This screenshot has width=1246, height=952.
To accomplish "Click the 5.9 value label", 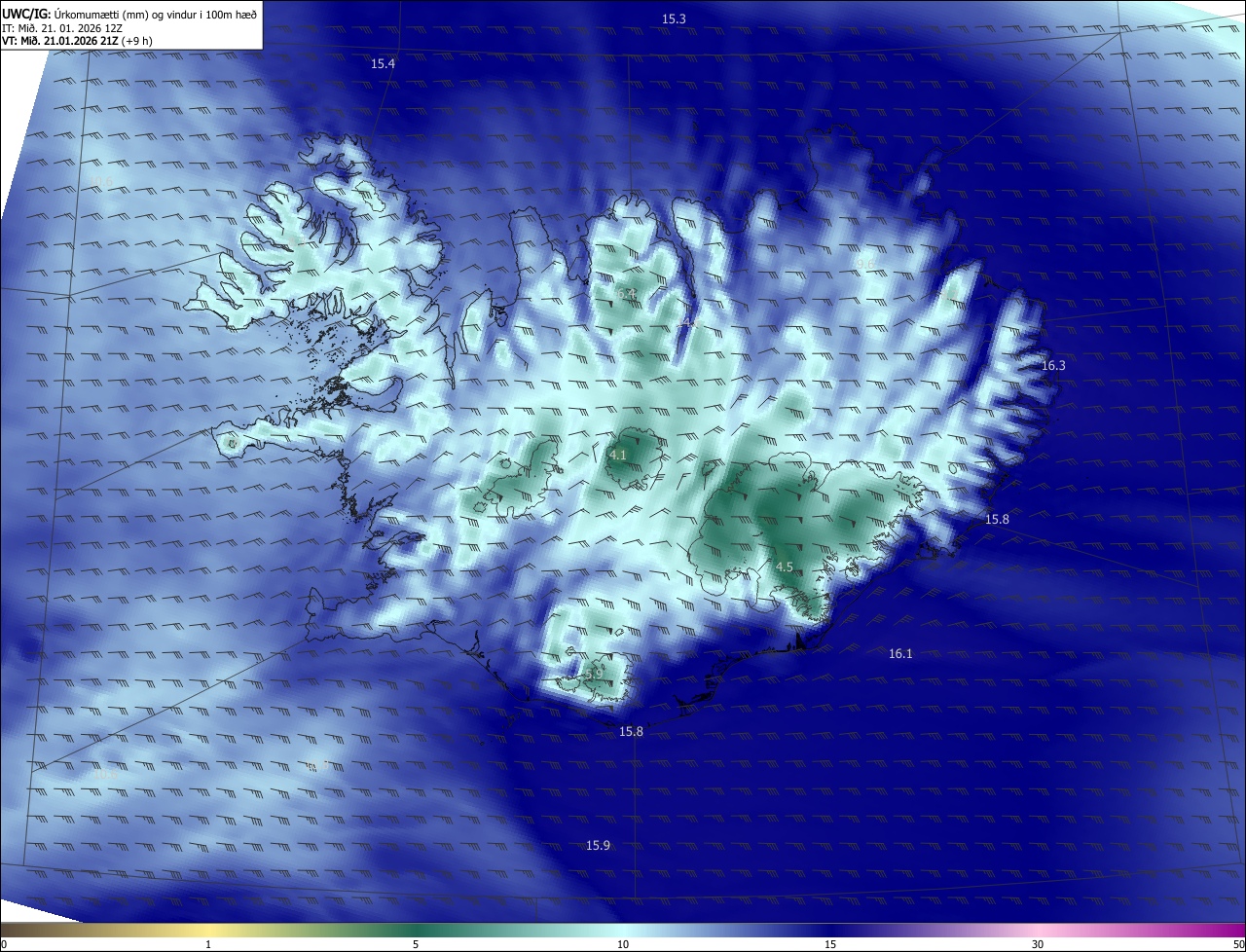I will coord(594,673).
